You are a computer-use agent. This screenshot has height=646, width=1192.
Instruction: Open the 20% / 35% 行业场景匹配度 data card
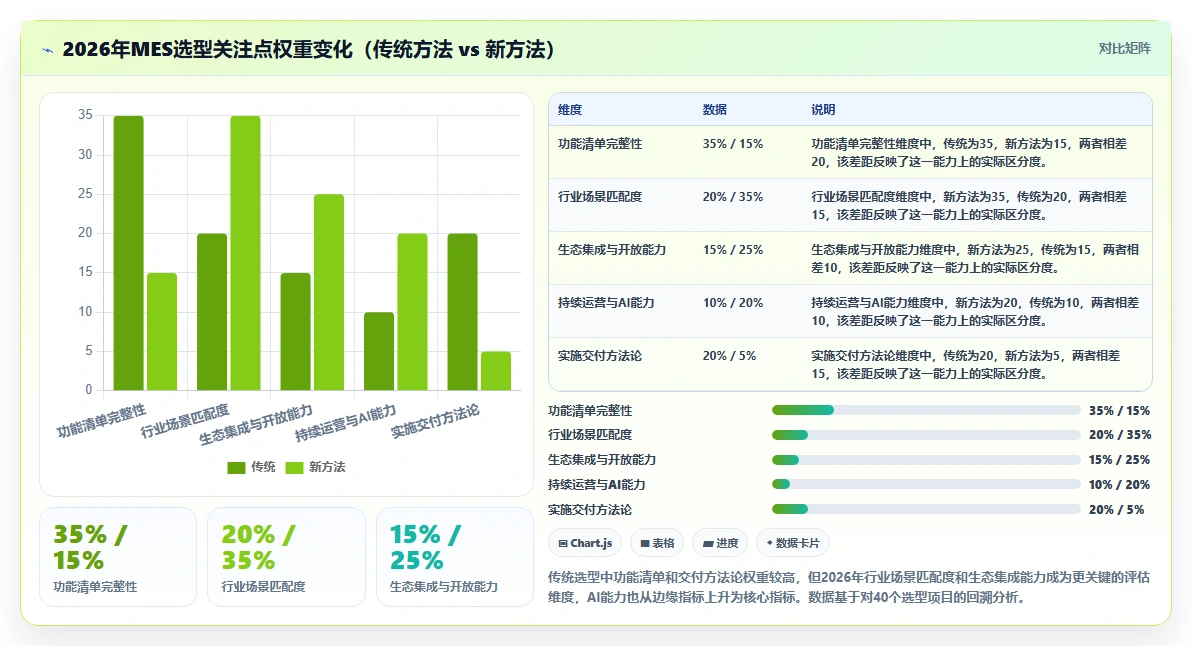point(287,557)
